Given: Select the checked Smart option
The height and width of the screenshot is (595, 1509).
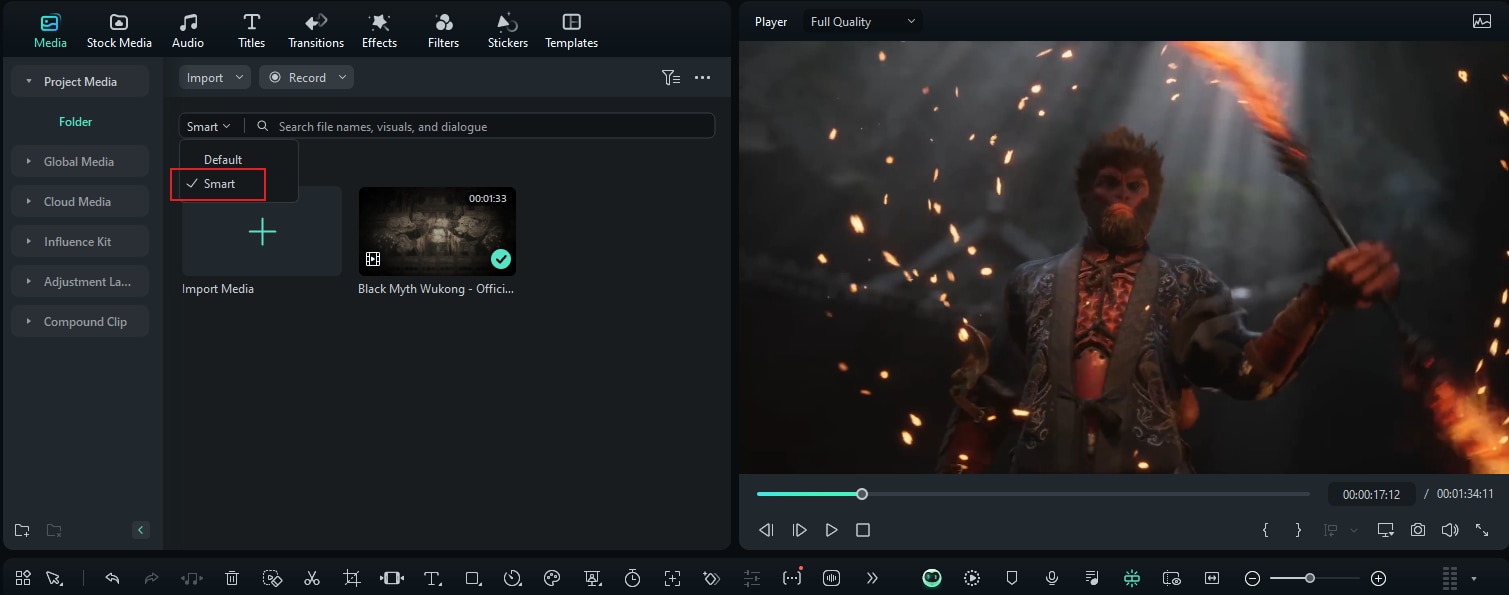Looking at the screenshot, I should (x=218, y=184).
